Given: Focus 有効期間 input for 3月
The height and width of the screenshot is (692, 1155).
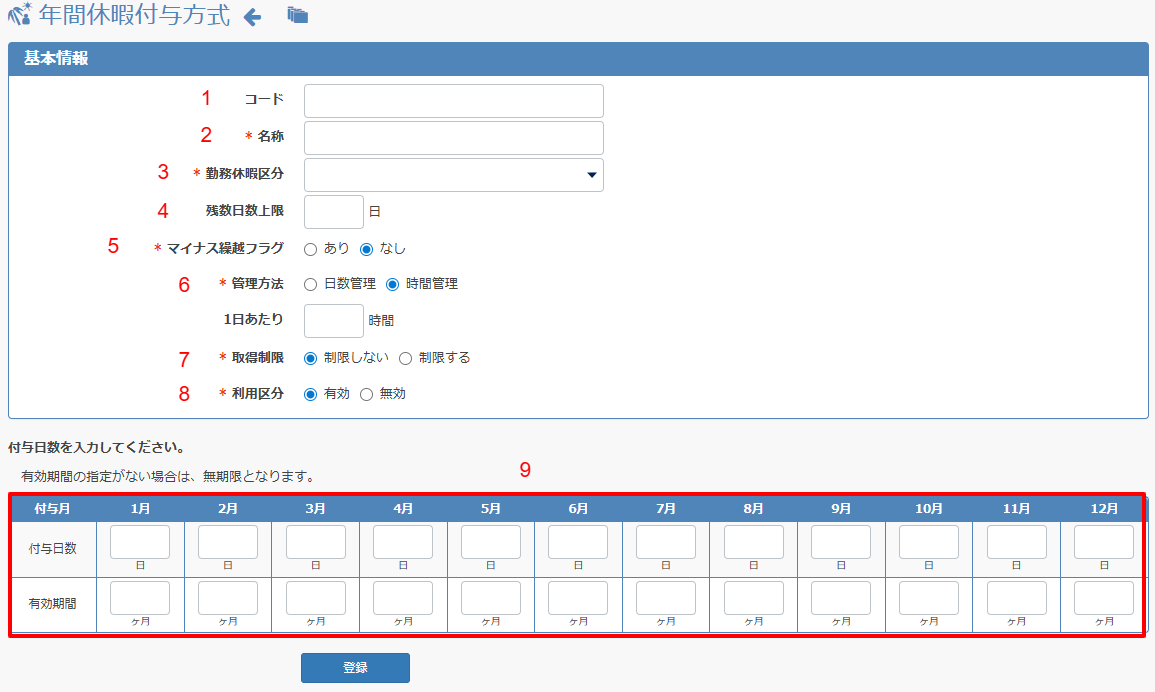Looking at the screenshot, I should tap(315, 598).
